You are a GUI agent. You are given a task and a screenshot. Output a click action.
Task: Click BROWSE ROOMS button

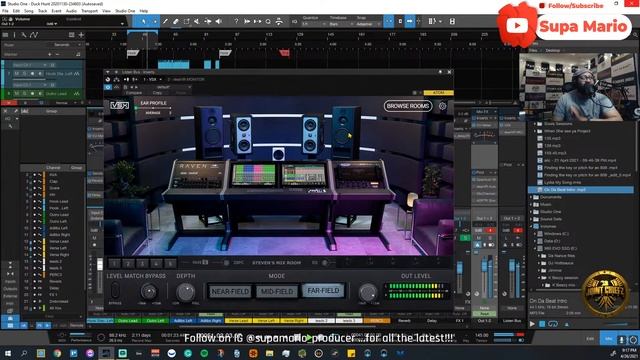point(408,106)
